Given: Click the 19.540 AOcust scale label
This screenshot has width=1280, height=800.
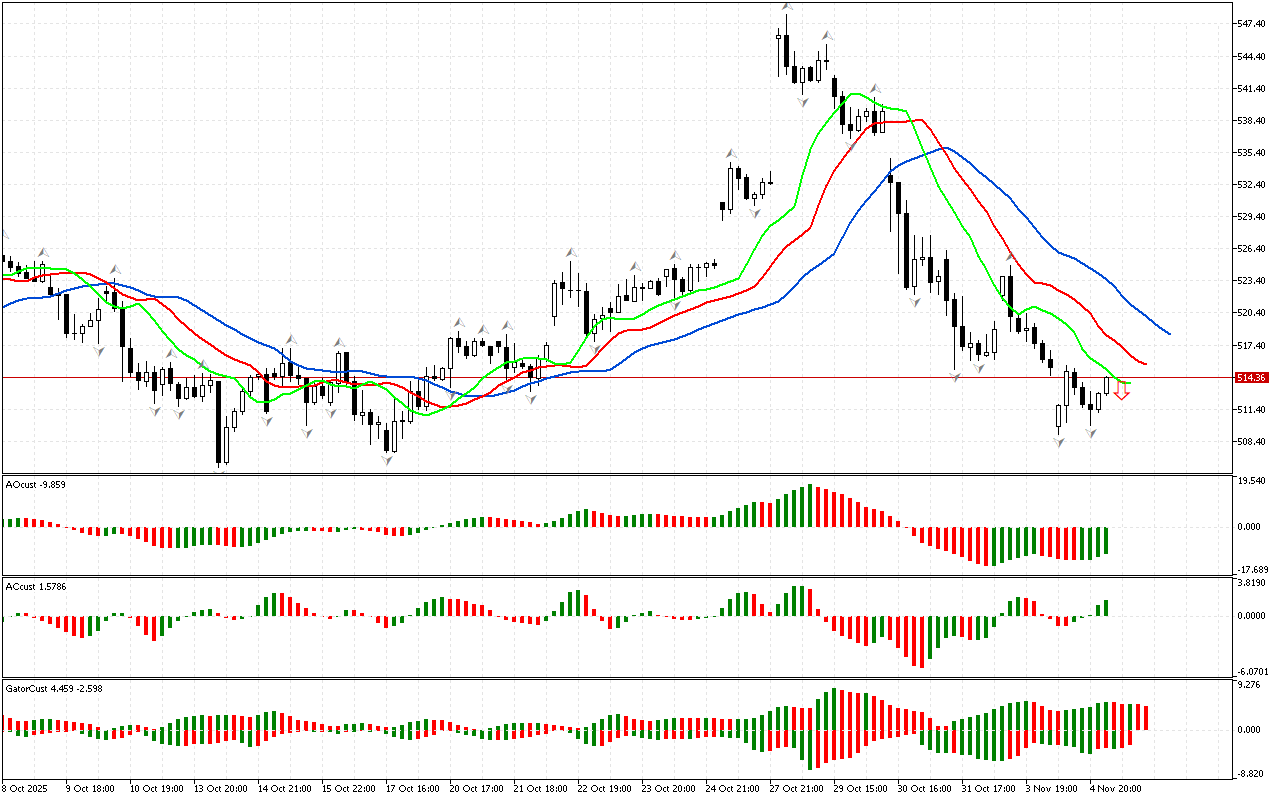Looking at the screenshot, I should (1251, 482).
